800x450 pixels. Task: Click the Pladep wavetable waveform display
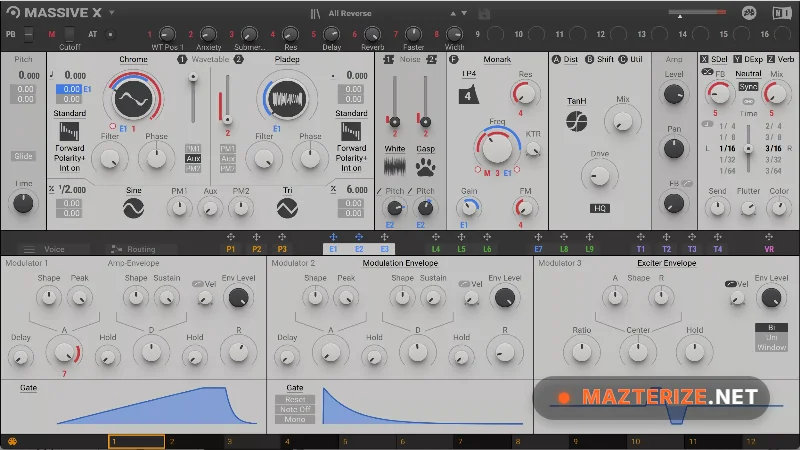287,98
